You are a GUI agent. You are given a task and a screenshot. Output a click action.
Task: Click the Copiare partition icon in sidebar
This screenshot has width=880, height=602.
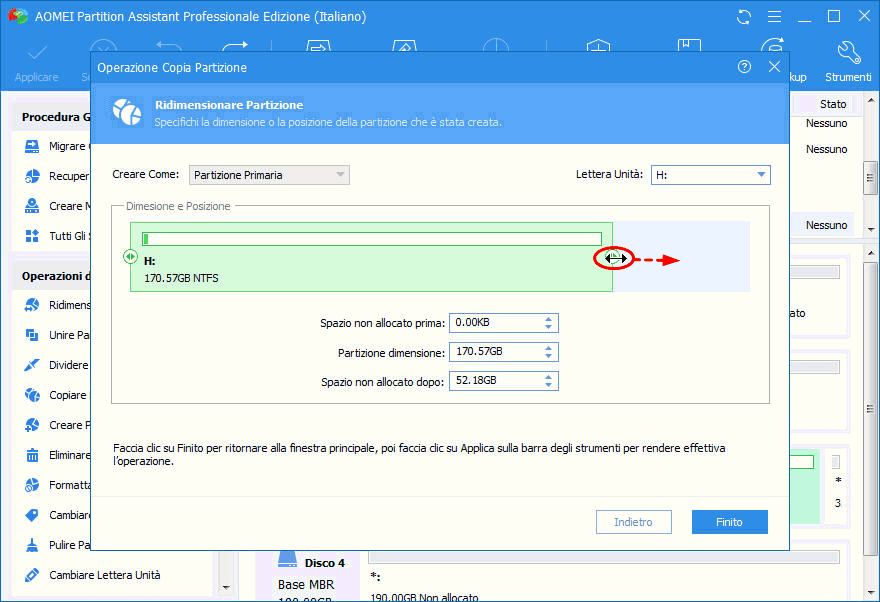32,395
